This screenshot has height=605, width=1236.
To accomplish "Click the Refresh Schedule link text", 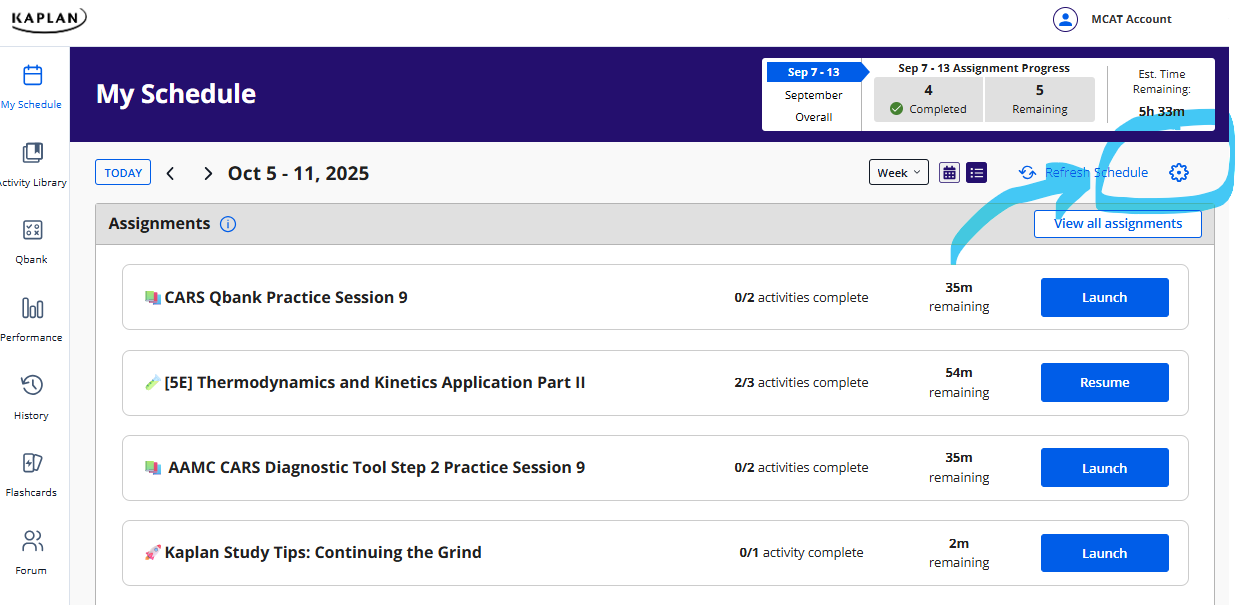I will pos(1096,173).
